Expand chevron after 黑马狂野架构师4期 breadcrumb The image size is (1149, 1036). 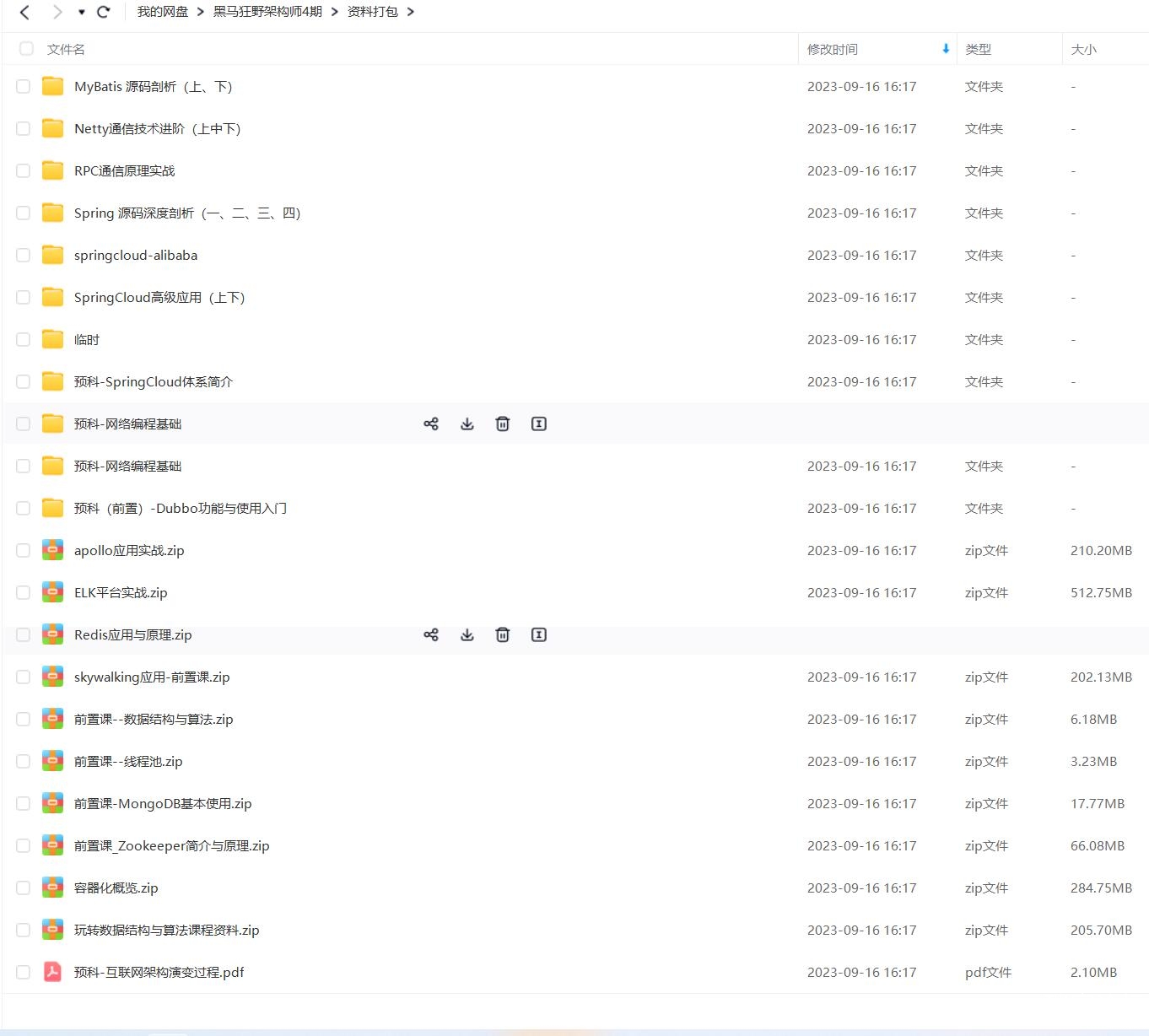click(335, 12)
